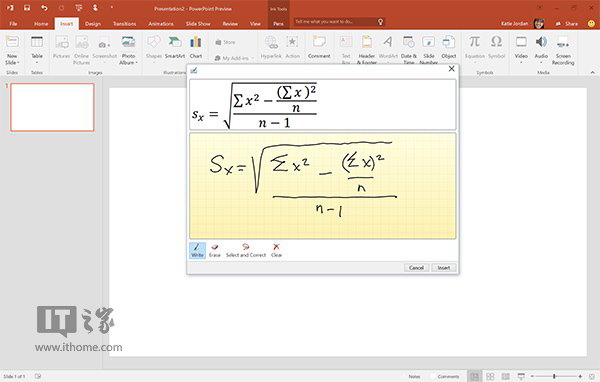600x382 pixels.
Task: Insert a SmartArt graphic
Action: point(175,48)
